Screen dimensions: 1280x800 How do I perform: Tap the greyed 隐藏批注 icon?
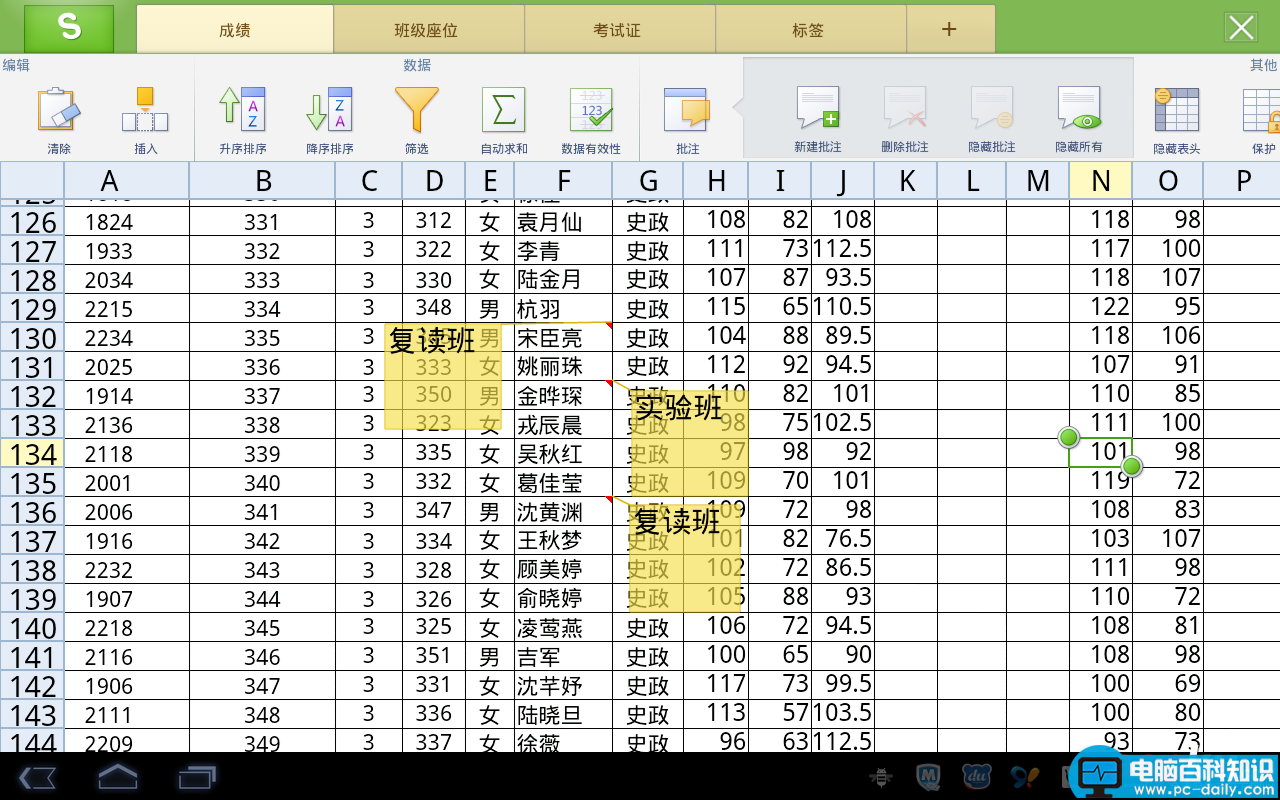click(x=992, y=108)
